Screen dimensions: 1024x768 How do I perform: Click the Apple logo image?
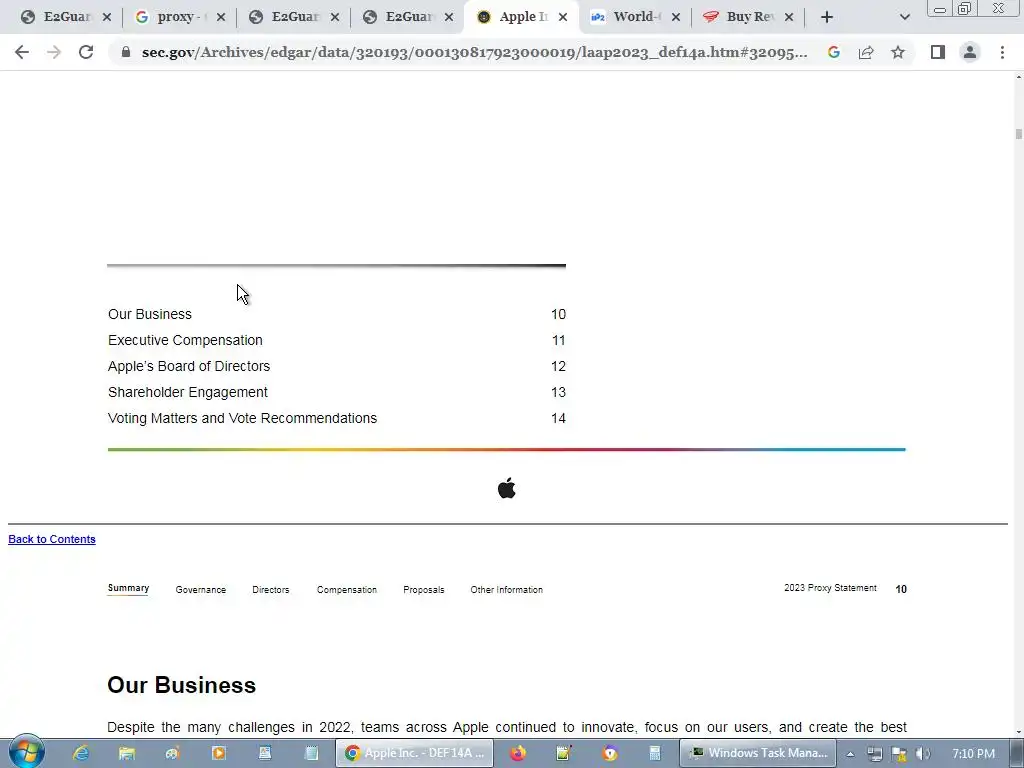pyautogui.click(x=507, y=488)
